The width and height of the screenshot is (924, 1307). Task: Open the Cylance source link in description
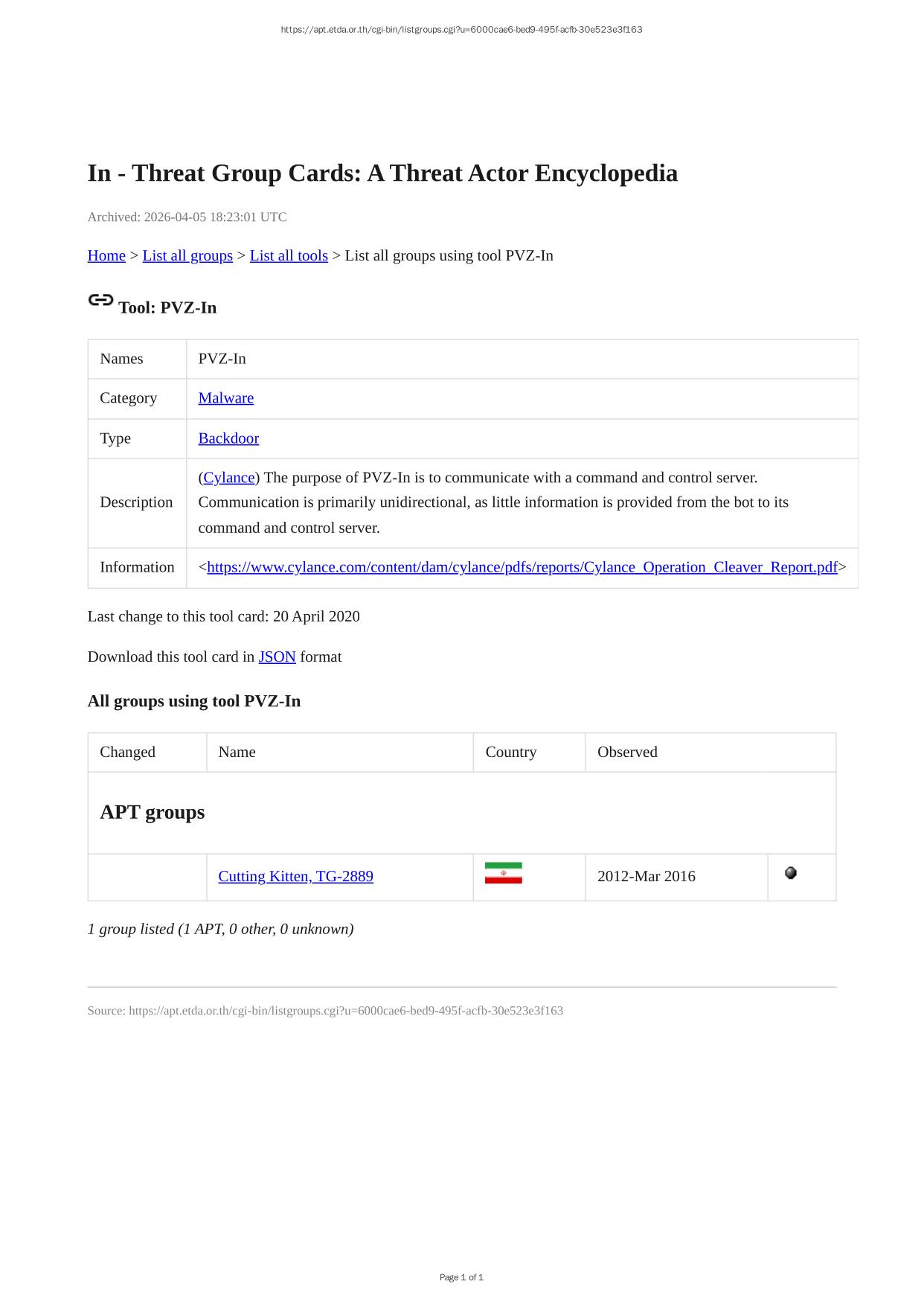tap(229, 478)
